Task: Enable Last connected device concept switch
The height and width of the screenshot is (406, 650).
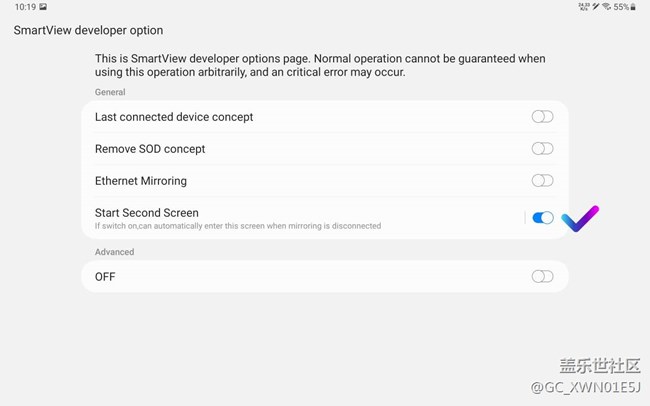Action: [x=542, y=117]
